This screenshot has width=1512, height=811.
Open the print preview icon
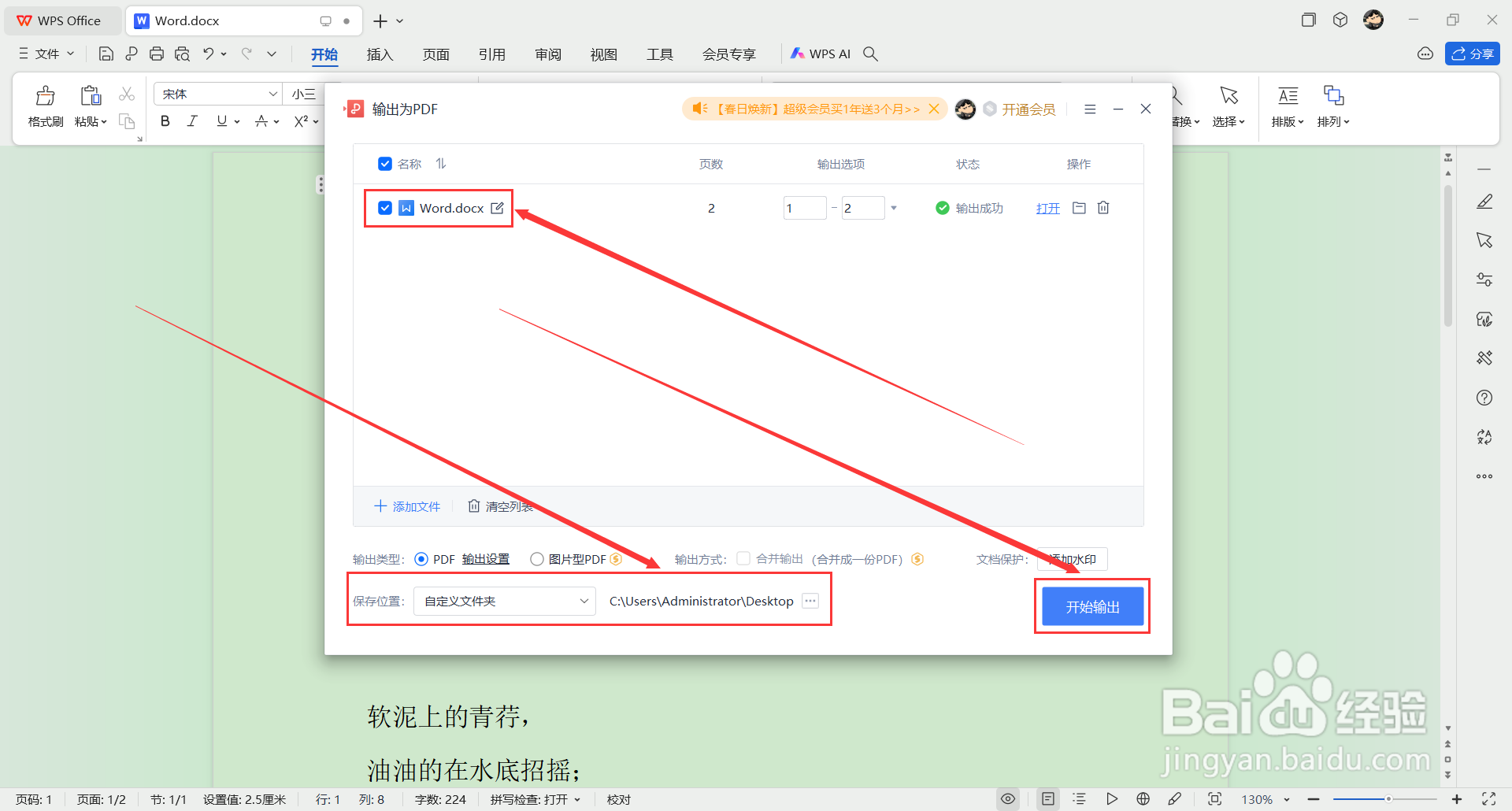click(182, 54)
